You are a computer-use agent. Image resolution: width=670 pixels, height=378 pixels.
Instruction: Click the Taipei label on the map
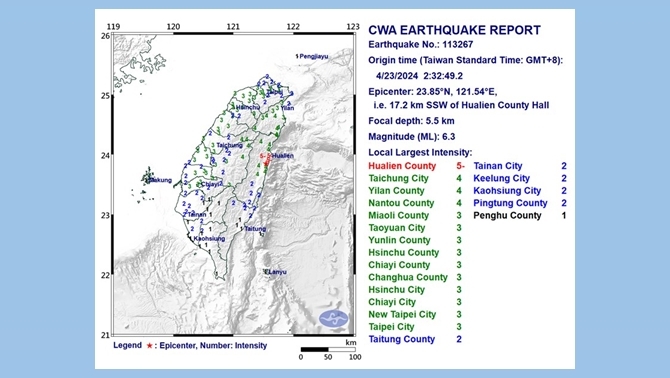click(274, 92)
